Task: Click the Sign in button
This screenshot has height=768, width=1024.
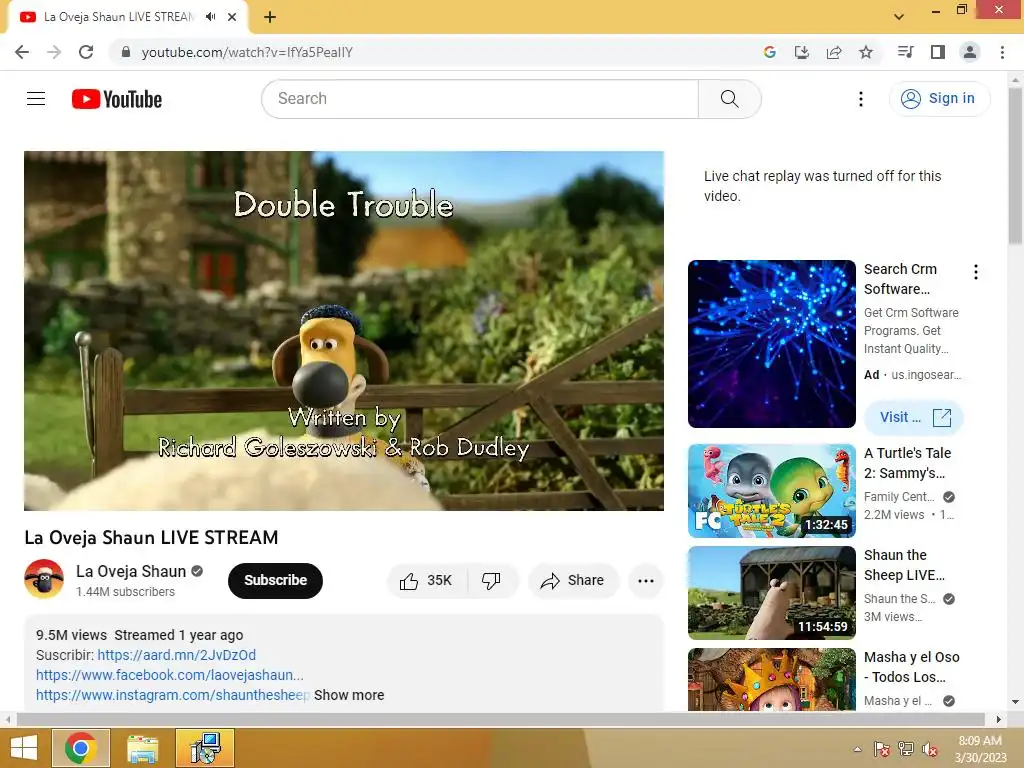Action: [x=939, y=99]
